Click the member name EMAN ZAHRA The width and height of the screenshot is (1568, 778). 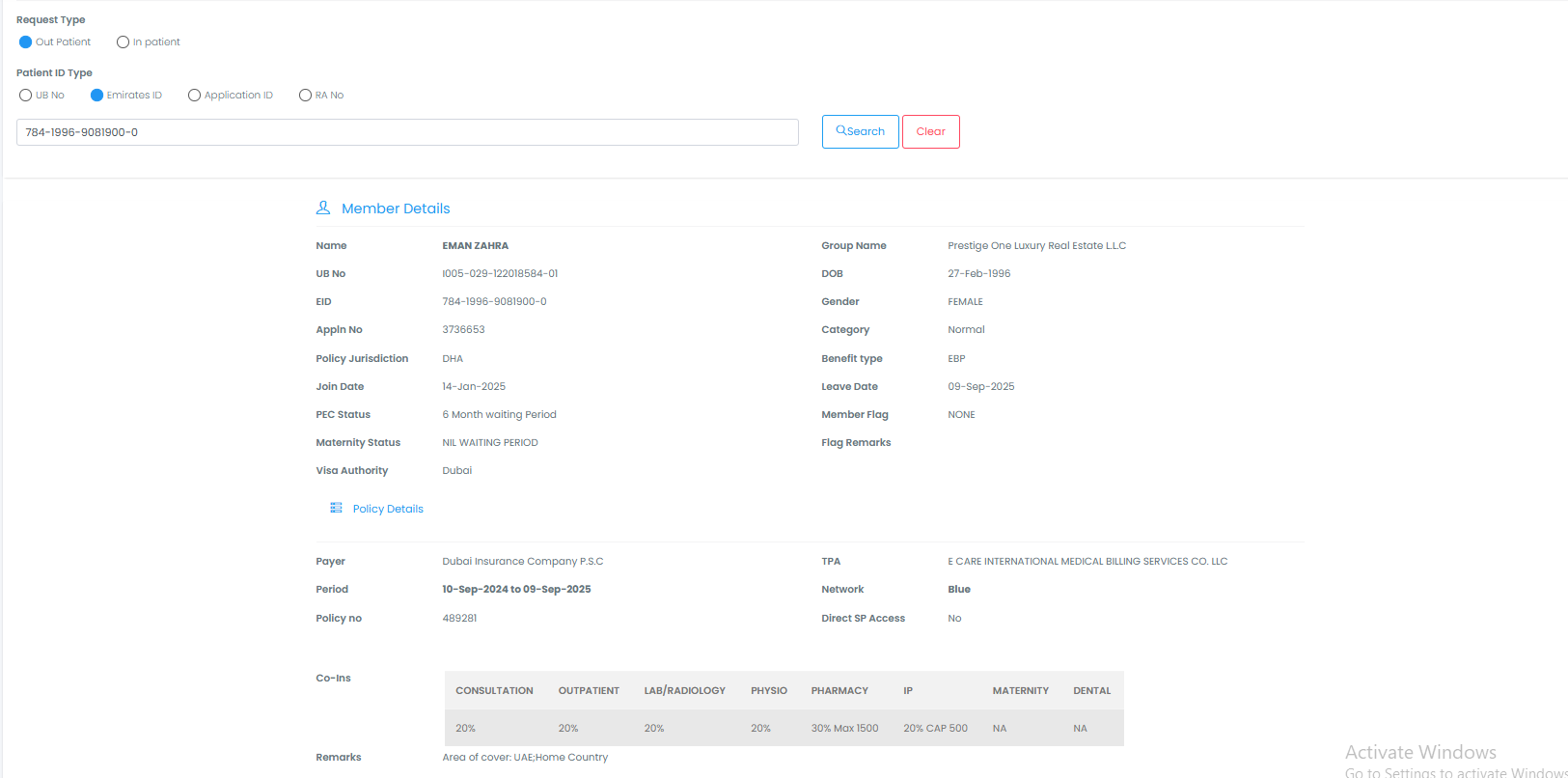click(475, 246)
